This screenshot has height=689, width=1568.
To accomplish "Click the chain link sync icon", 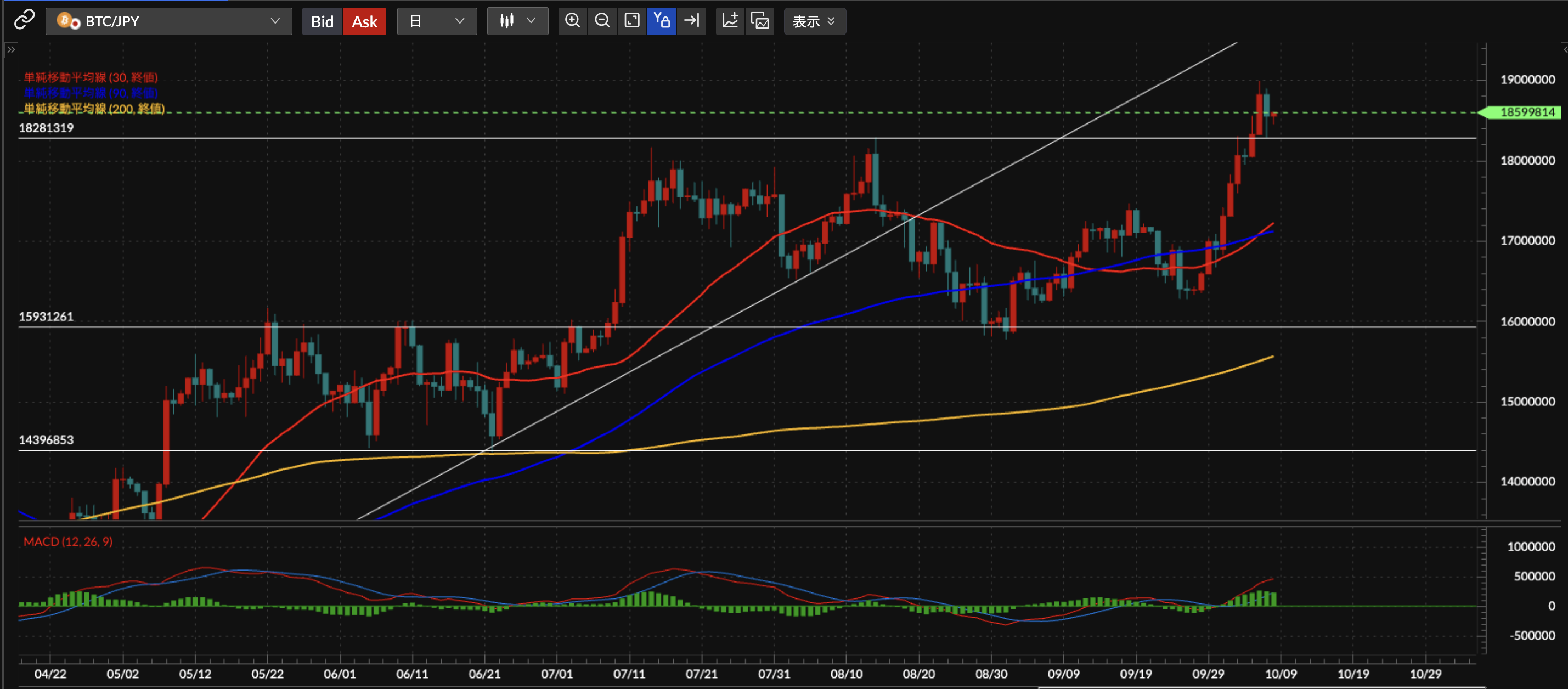I will point(24,20).
